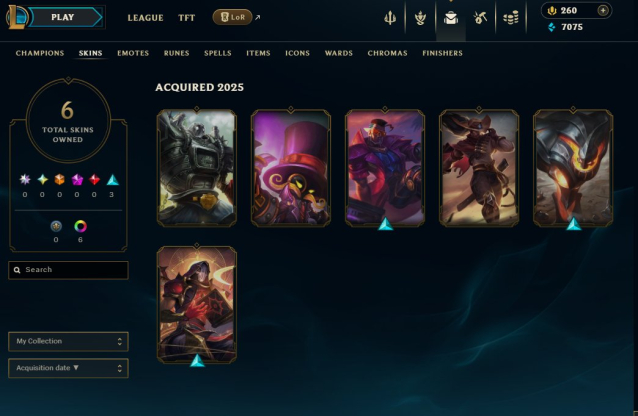638x416 pixels.
Task: Click the skin Search field
Action: coord(68,270)
